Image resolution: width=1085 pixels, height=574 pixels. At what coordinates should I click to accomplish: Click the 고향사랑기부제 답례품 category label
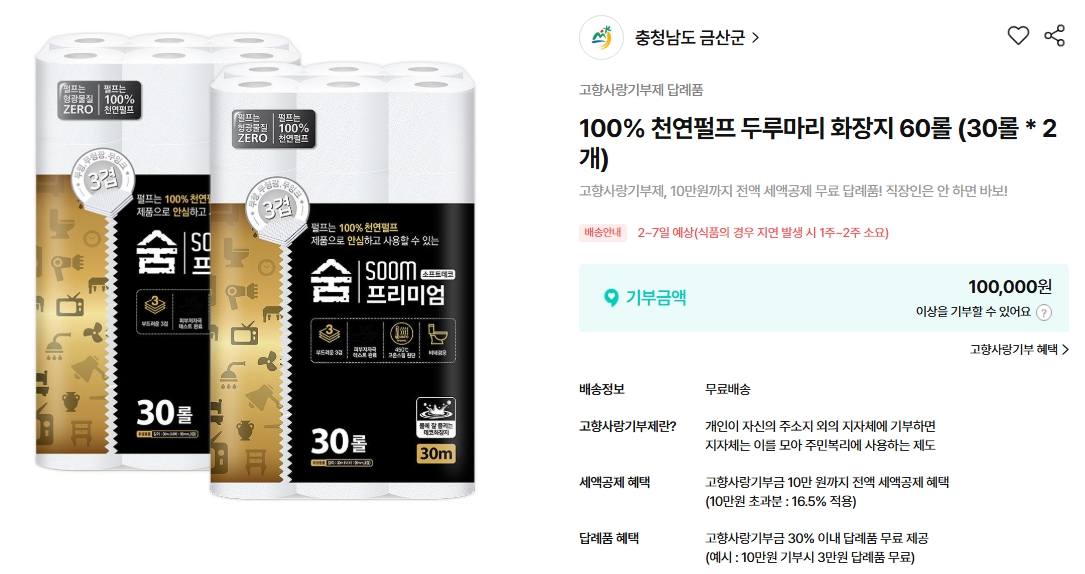pyautogui.click(x=641, y=90)
